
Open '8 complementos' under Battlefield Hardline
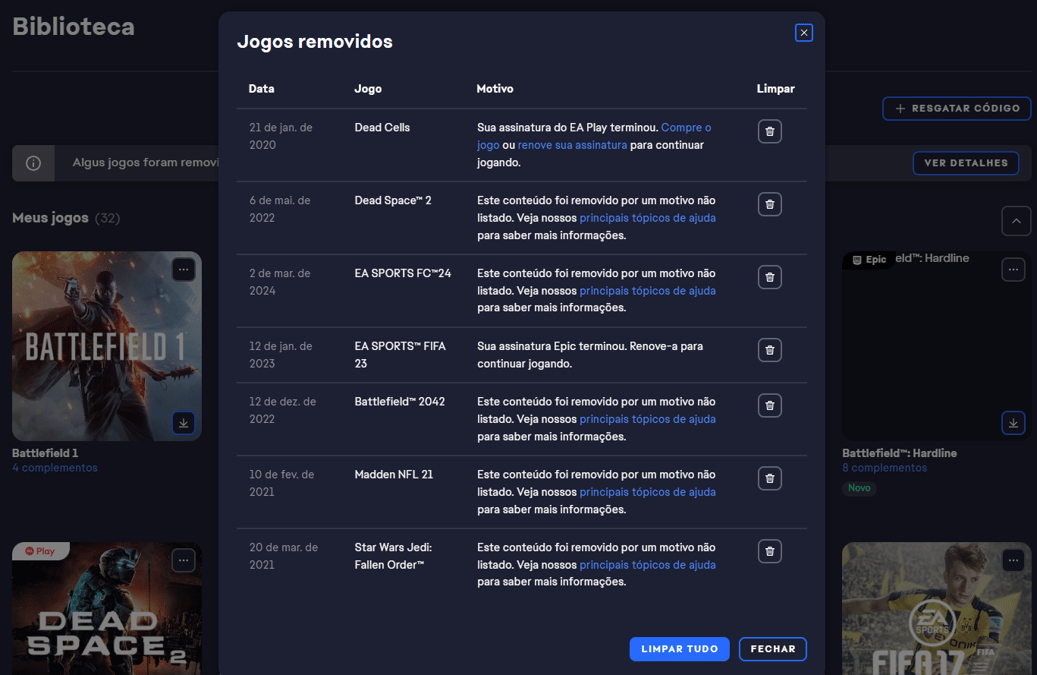point(884,467)
